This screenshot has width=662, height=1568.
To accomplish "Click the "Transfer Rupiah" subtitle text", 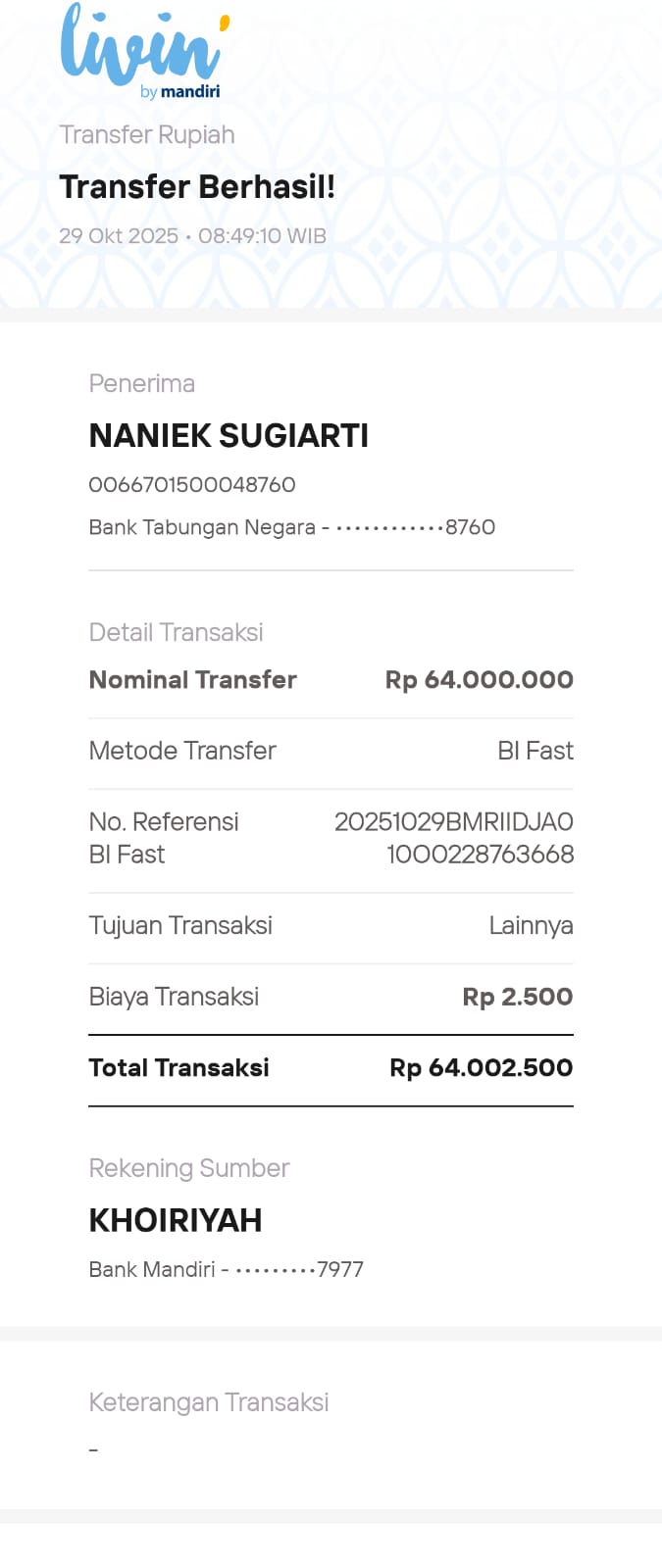I will click(147, 134).
